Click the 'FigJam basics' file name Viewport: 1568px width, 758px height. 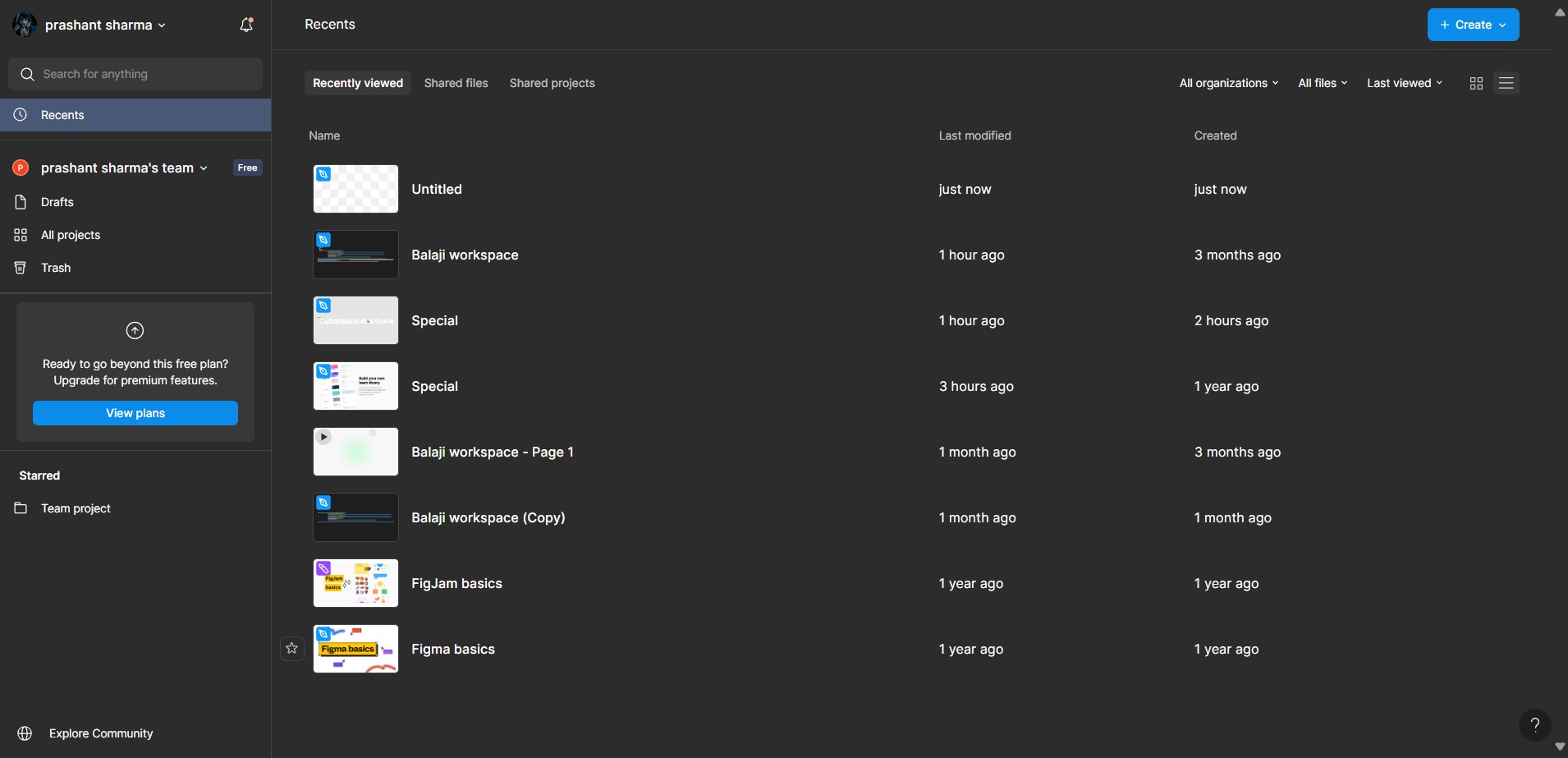(x=456, y=583)
